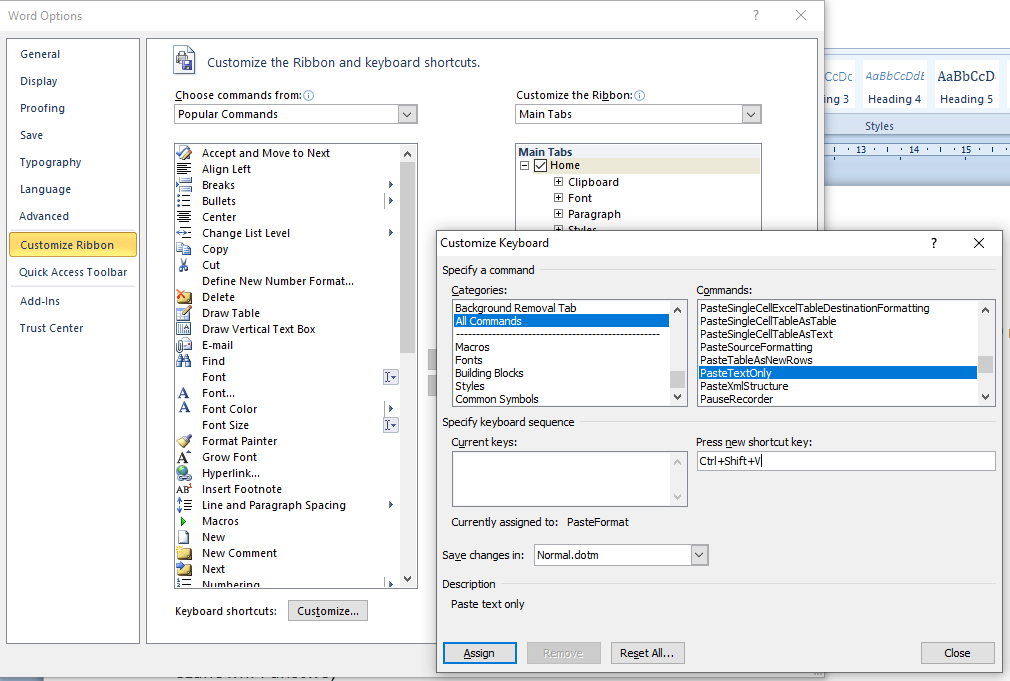Click the submenu arrow on the Breaks row
Viewport: 1010px width, 681px height.
(390, 185)
